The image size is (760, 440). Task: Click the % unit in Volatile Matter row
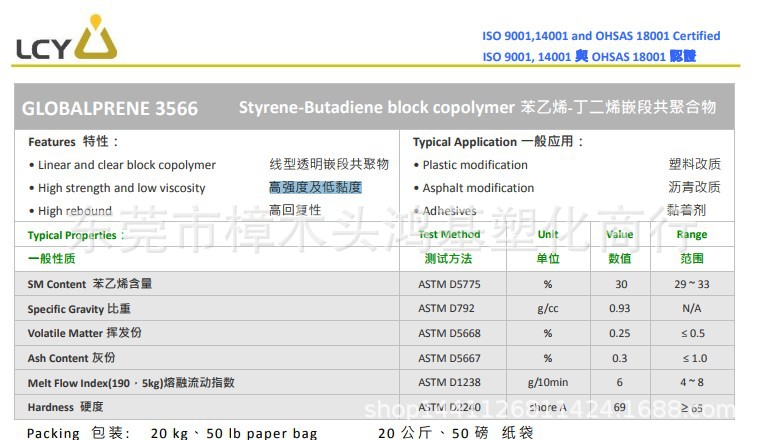(x=548, y=333)
